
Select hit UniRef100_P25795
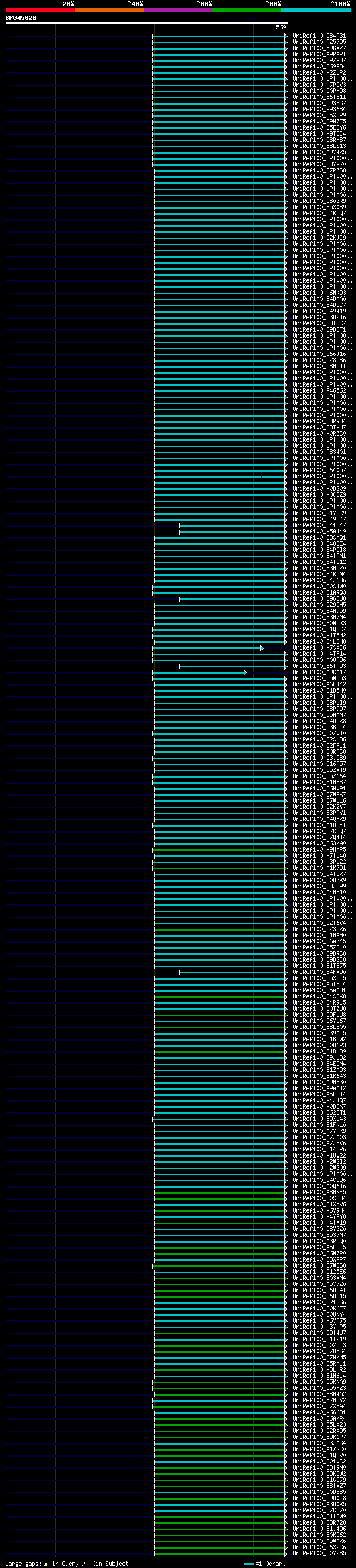[x=319, y=42]
